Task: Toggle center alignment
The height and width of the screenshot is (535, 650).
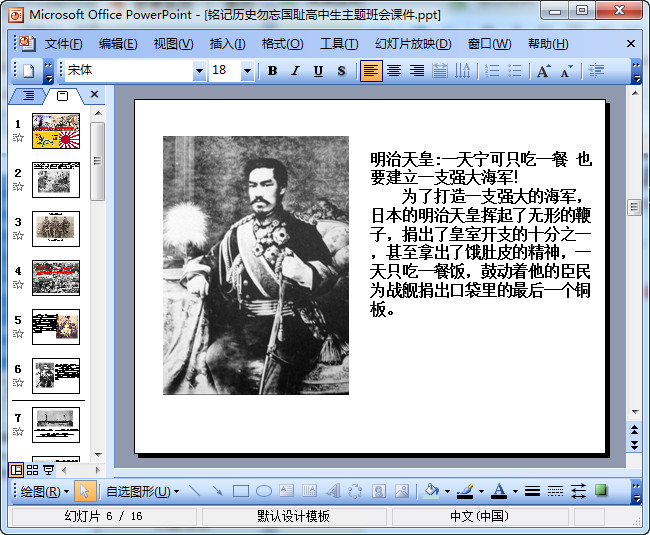Action: pos(394,71)
